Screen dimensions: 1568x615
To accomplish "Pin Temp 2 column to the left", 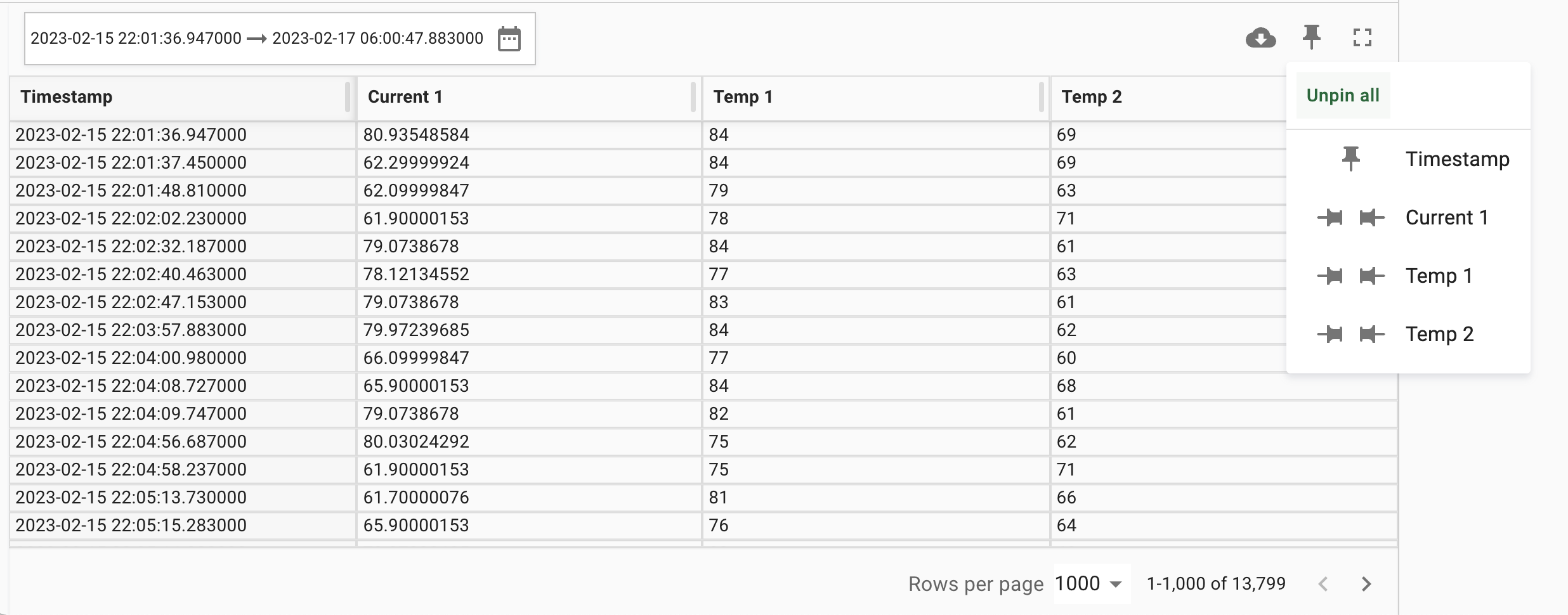I will tap(1330, 334).
